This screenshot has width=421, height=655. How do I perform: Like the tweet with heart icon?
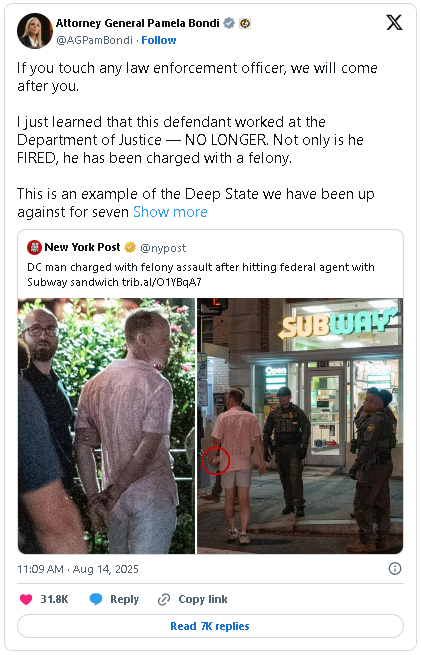coord(26,599)
